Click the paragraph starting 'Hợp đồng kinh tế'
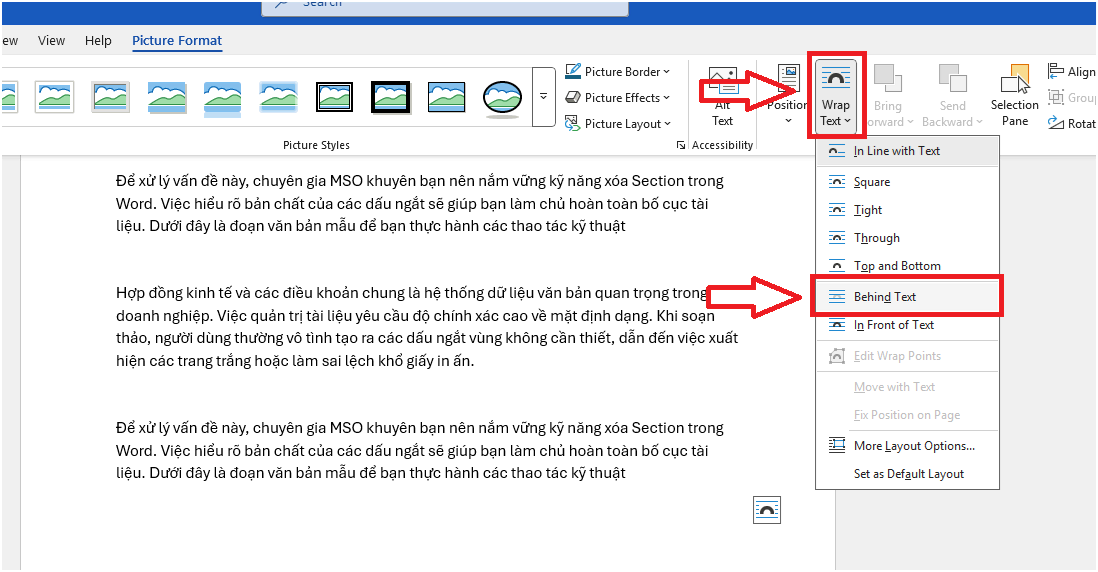This screenshot has height=572, width=1098. pyautogui.click(x=427, y=327)
